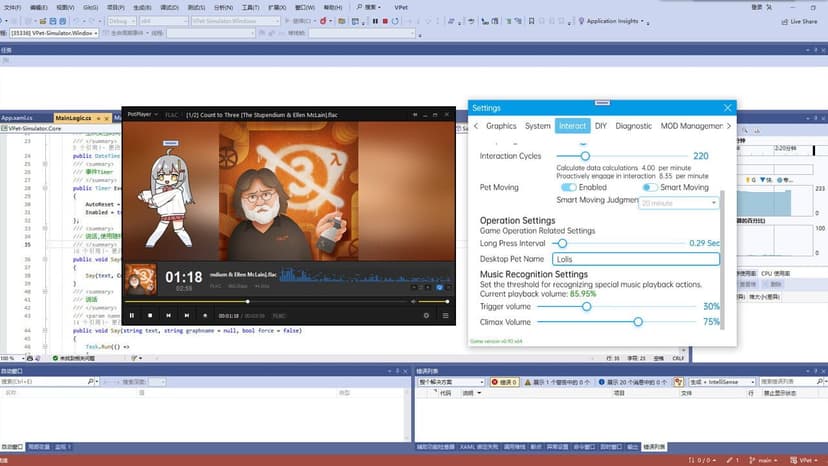This screenshot has height=466, width=828.
Task: Click the Error List filter funnel icon
Action: pos(679,381)
